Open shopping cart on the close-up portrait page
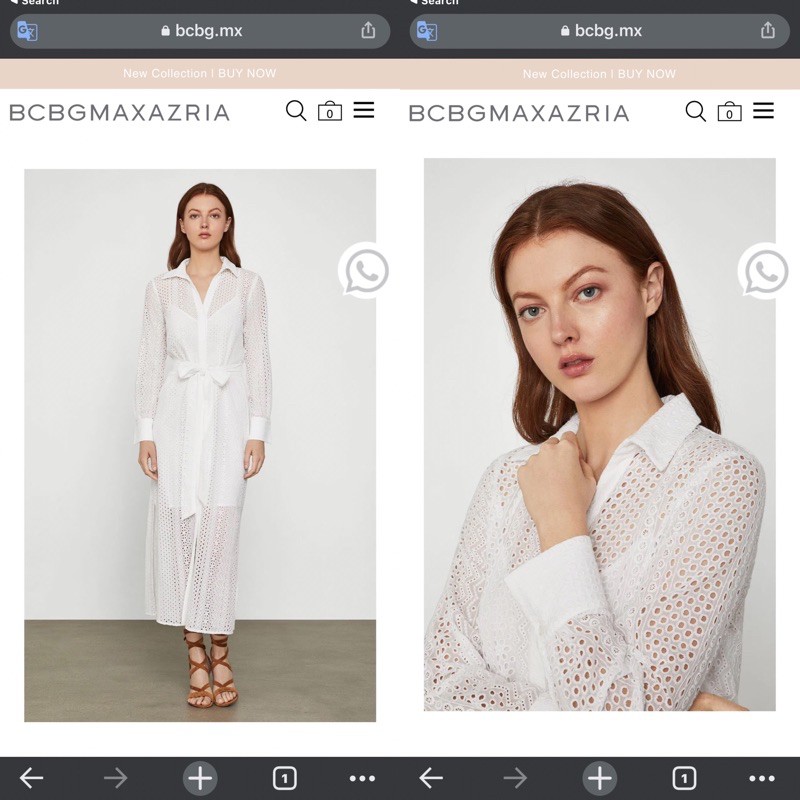800x800 pixels. (x=729, y=112)
